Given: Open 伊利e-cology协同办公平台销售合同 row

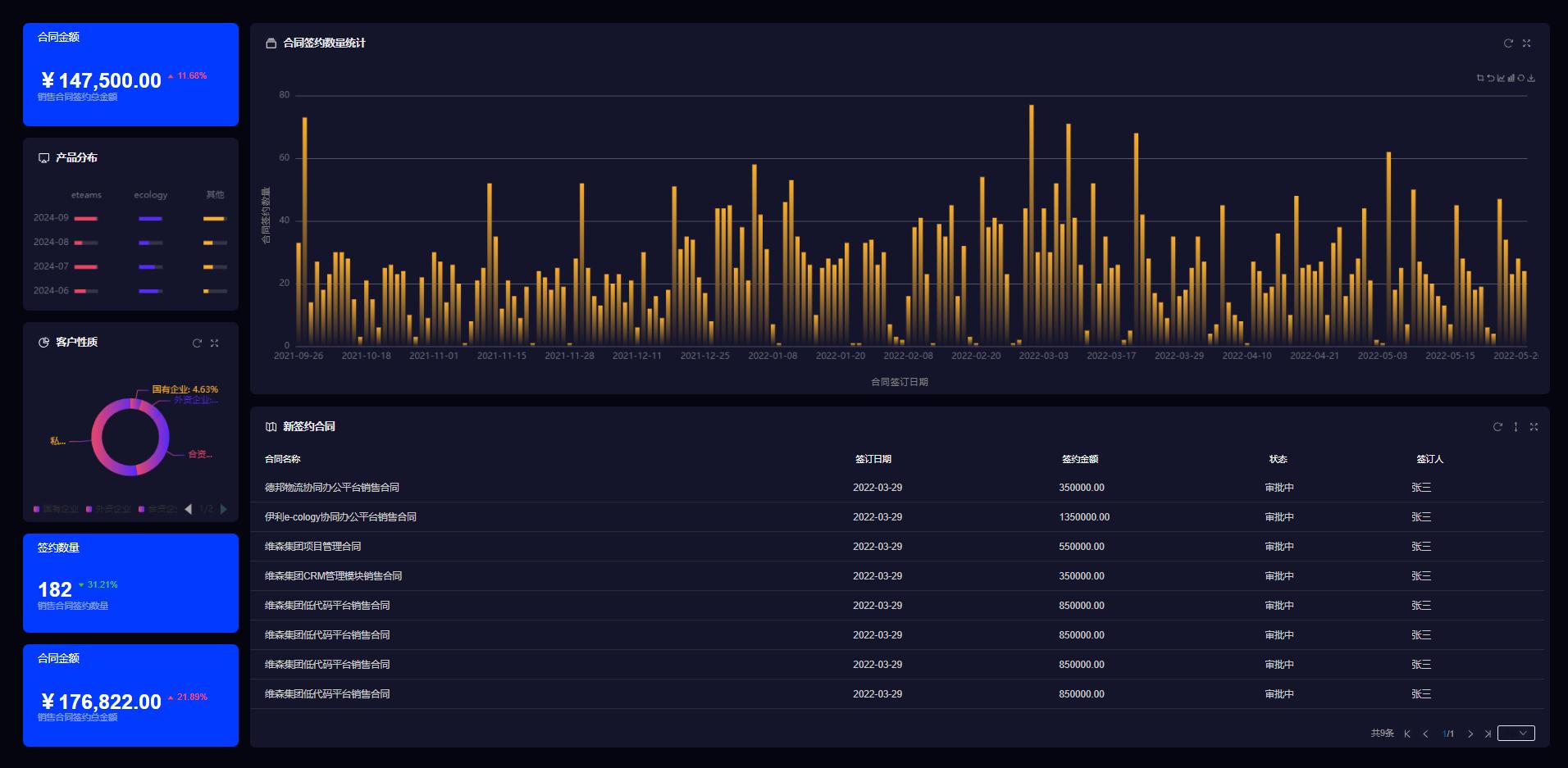Looking at the screenshot, I should point(897,517).
